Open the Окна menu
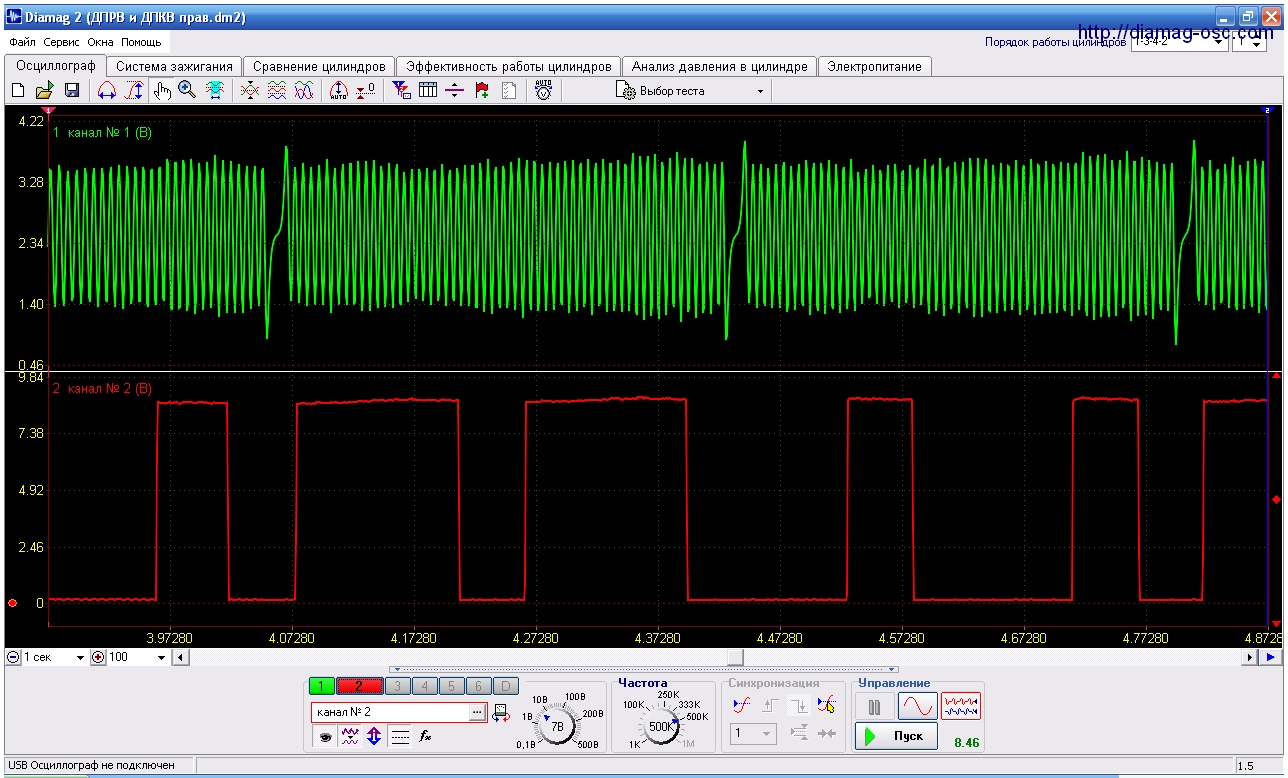The height and width of the screenshot is (778, 1288). (x=100, y=43)
